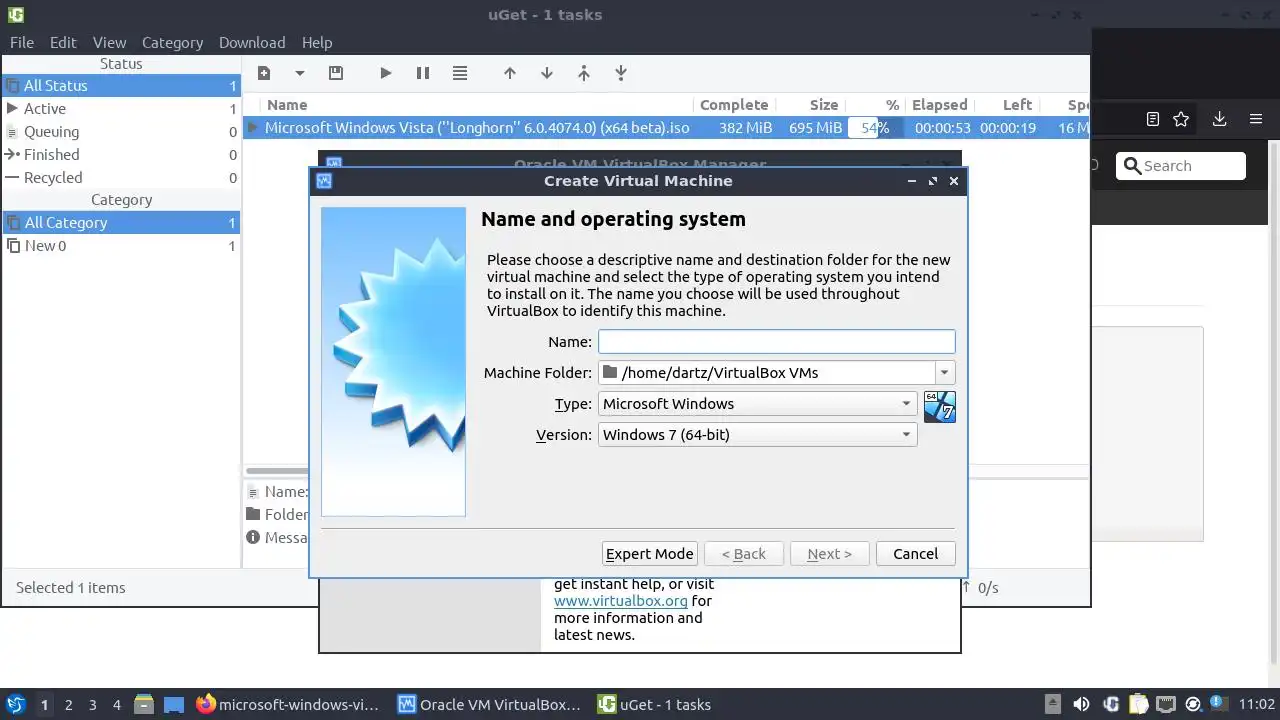Viewport: 1280px width, 720px height.
Task: Select Finished status filter
Action: [x=121, y=155]
